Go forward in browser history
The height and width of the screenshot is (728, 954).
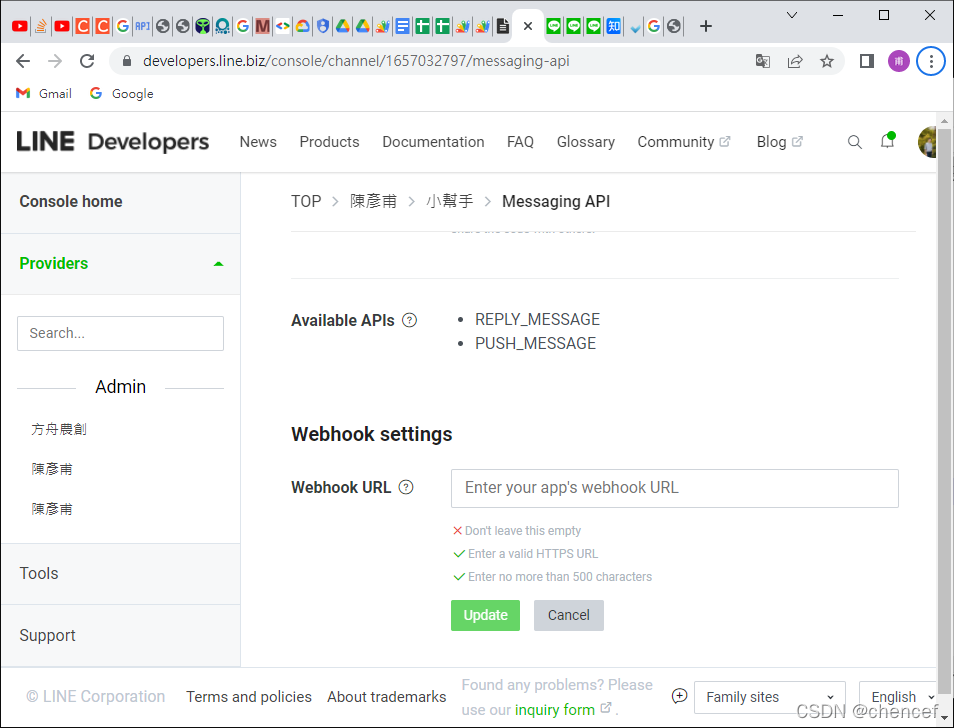pyautogui.click(x=55, y=61)
